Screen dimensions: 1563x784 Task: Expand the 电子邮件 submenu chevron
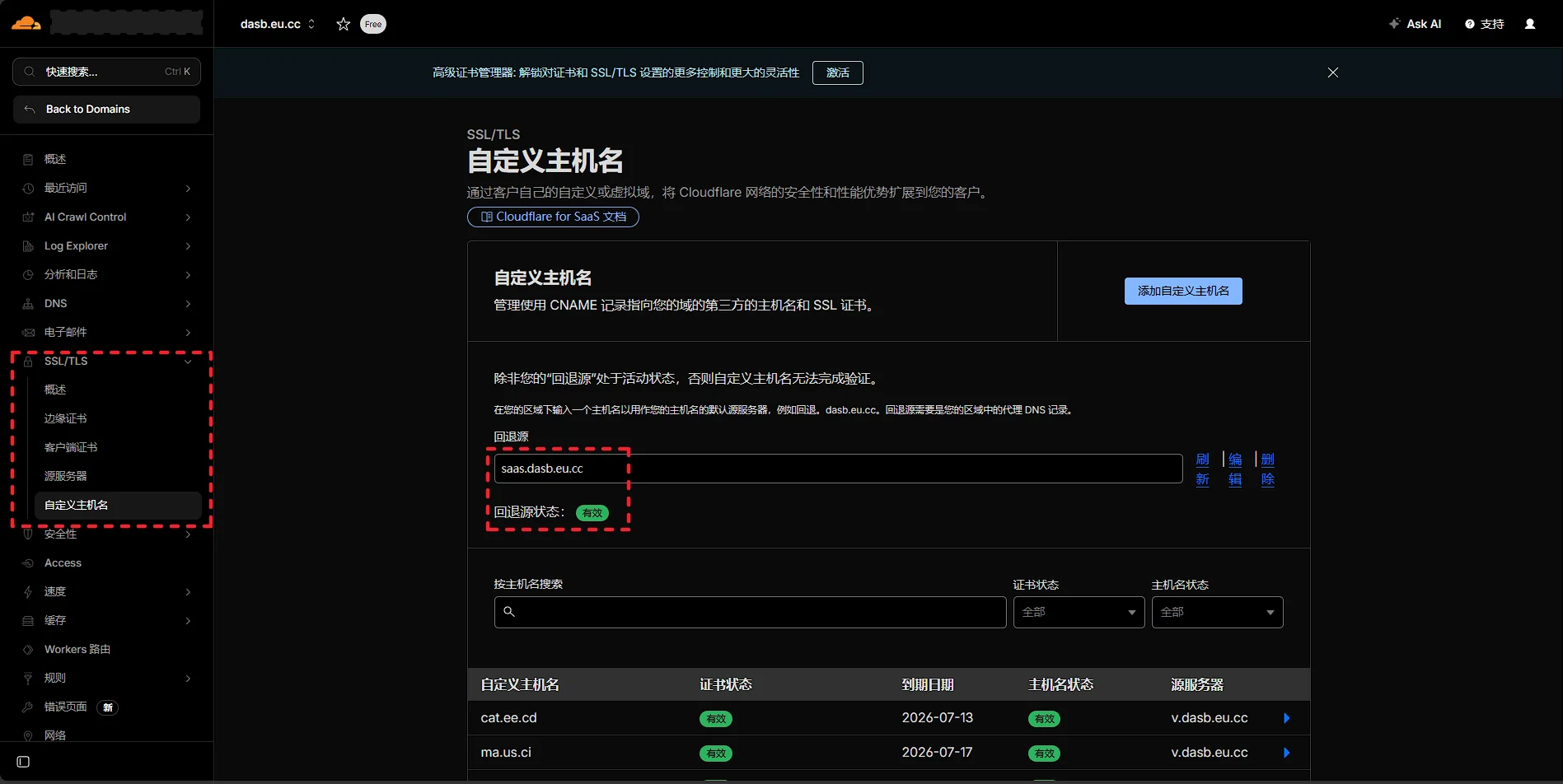coord(188,332)
